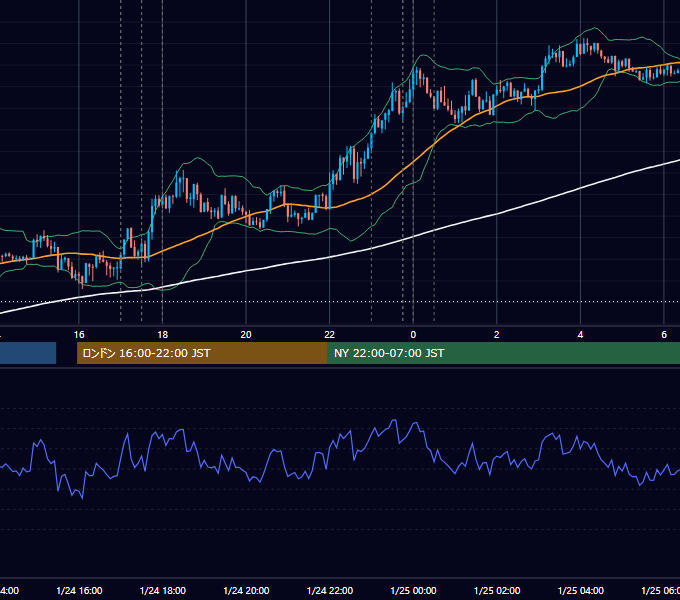Click the 20 label on the upper time axis
680x600 pixels.
pyautogui.click(x=246, y=335)
